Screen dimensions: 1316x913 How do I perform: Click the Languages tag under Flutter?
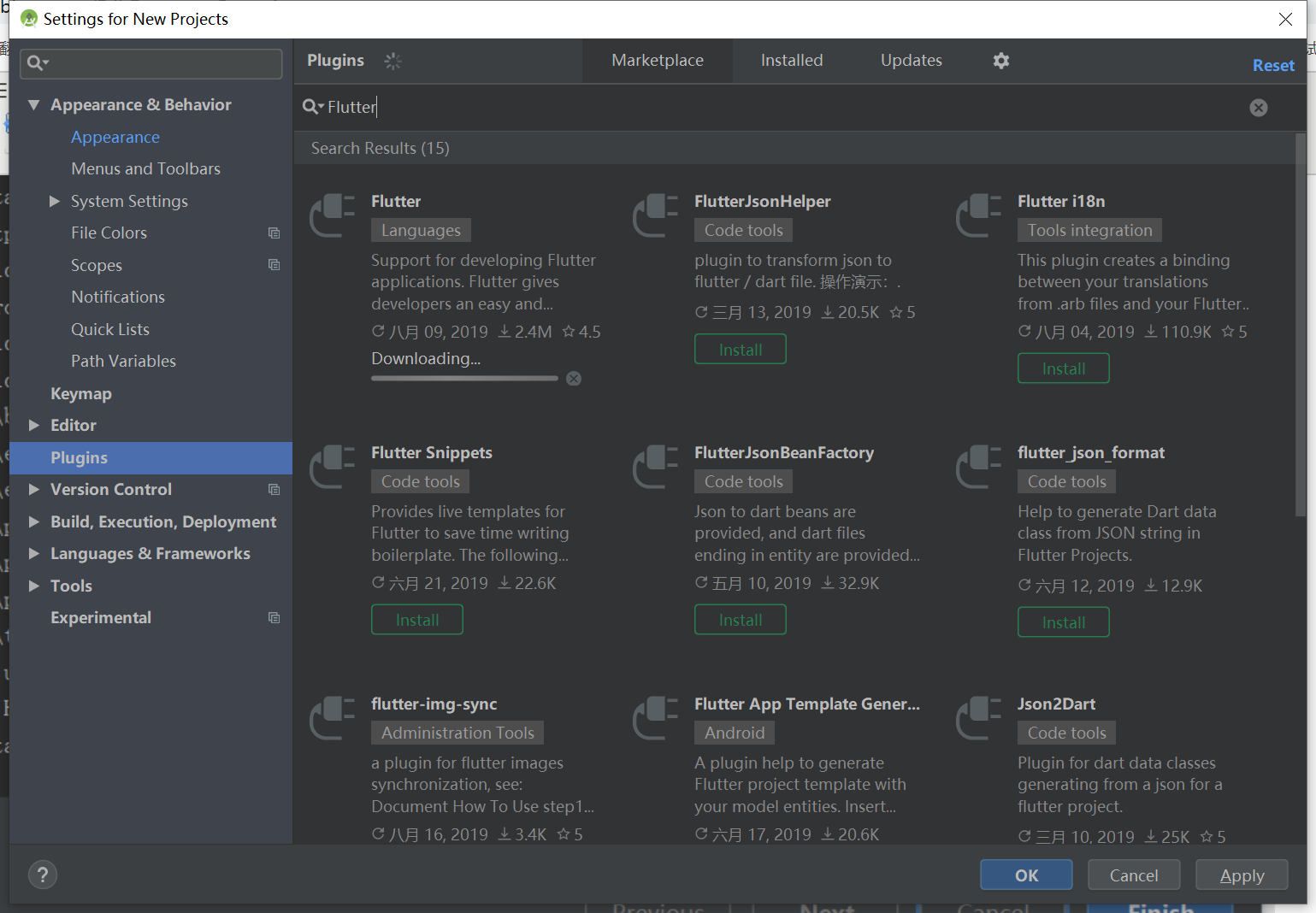click(x=421, y=230)
